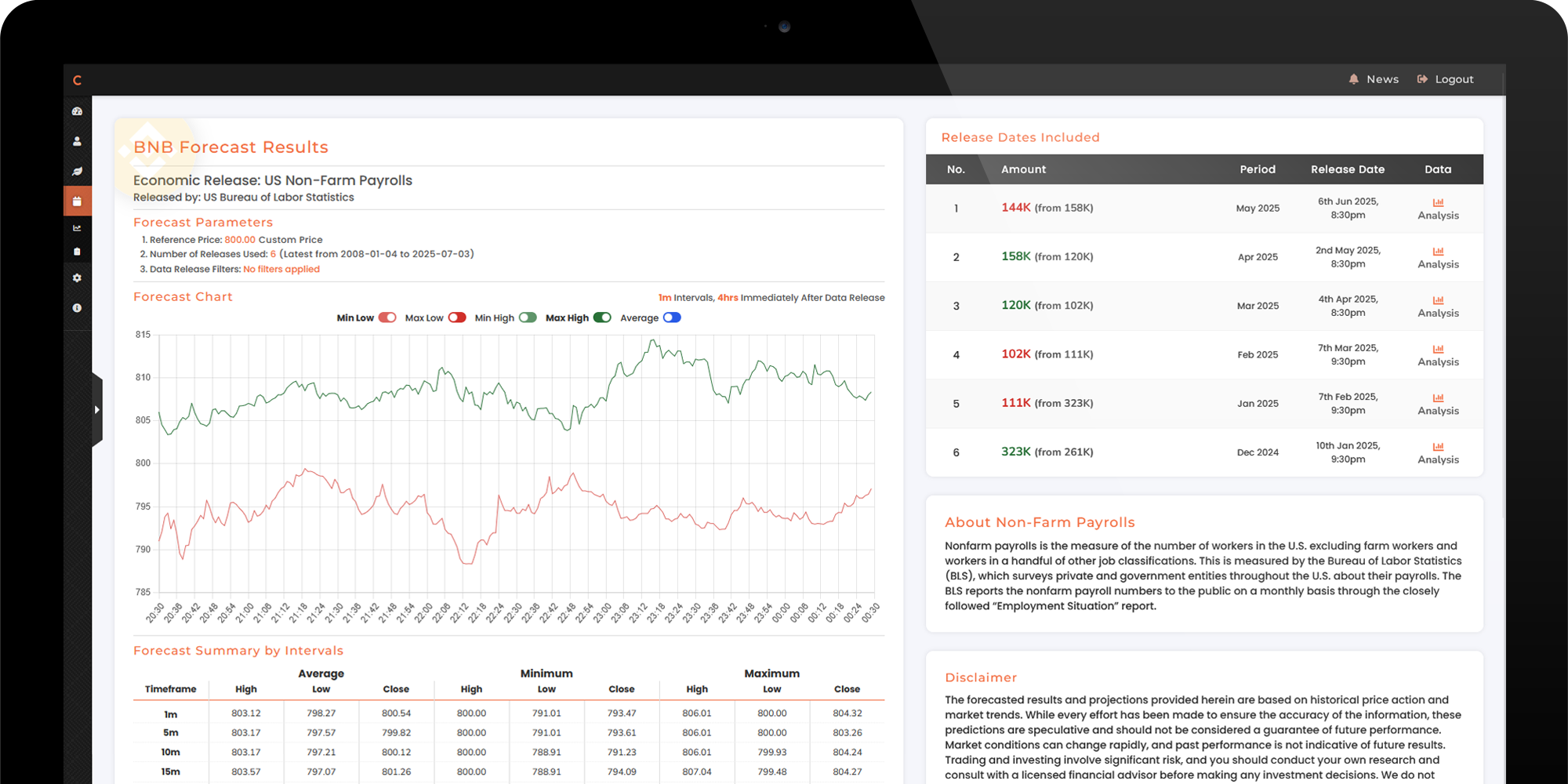Disable the Min Low chart toggle

point(387,318)
